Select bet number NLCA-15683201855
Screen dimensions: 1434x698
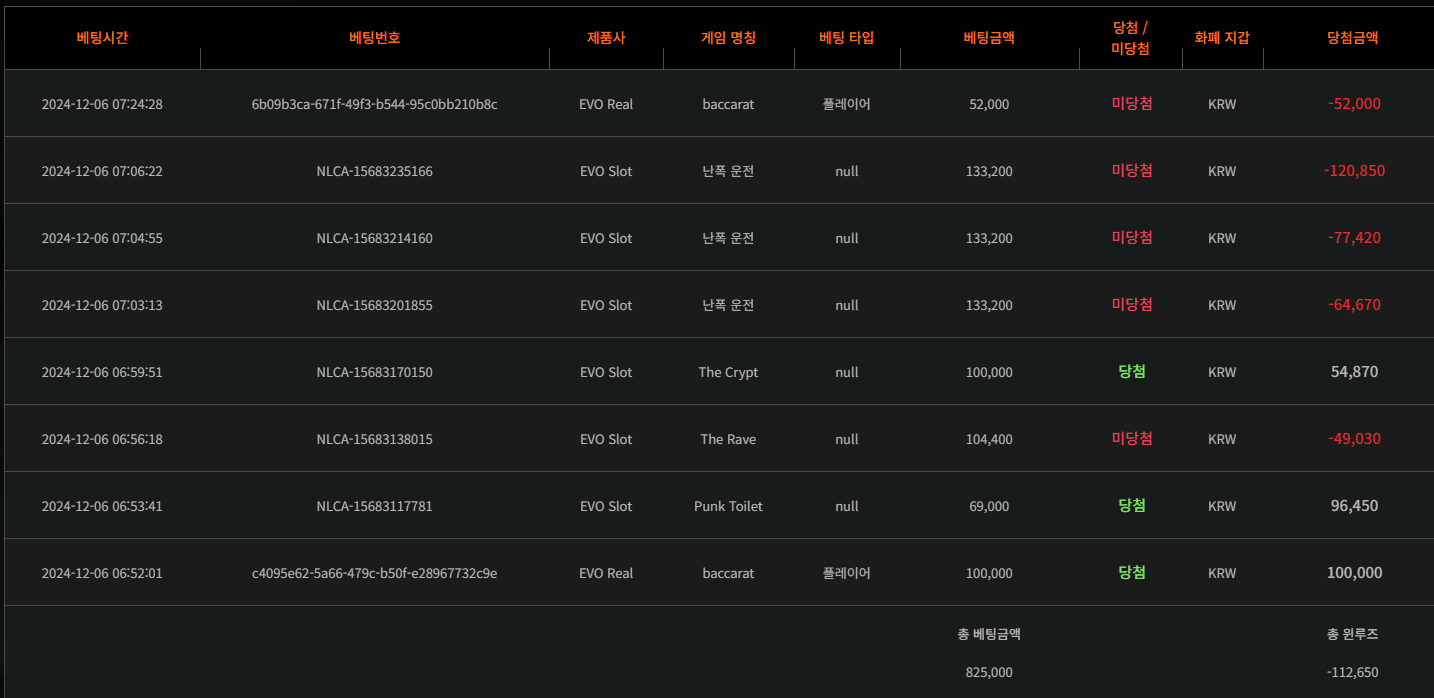click(x=375, y=305)
